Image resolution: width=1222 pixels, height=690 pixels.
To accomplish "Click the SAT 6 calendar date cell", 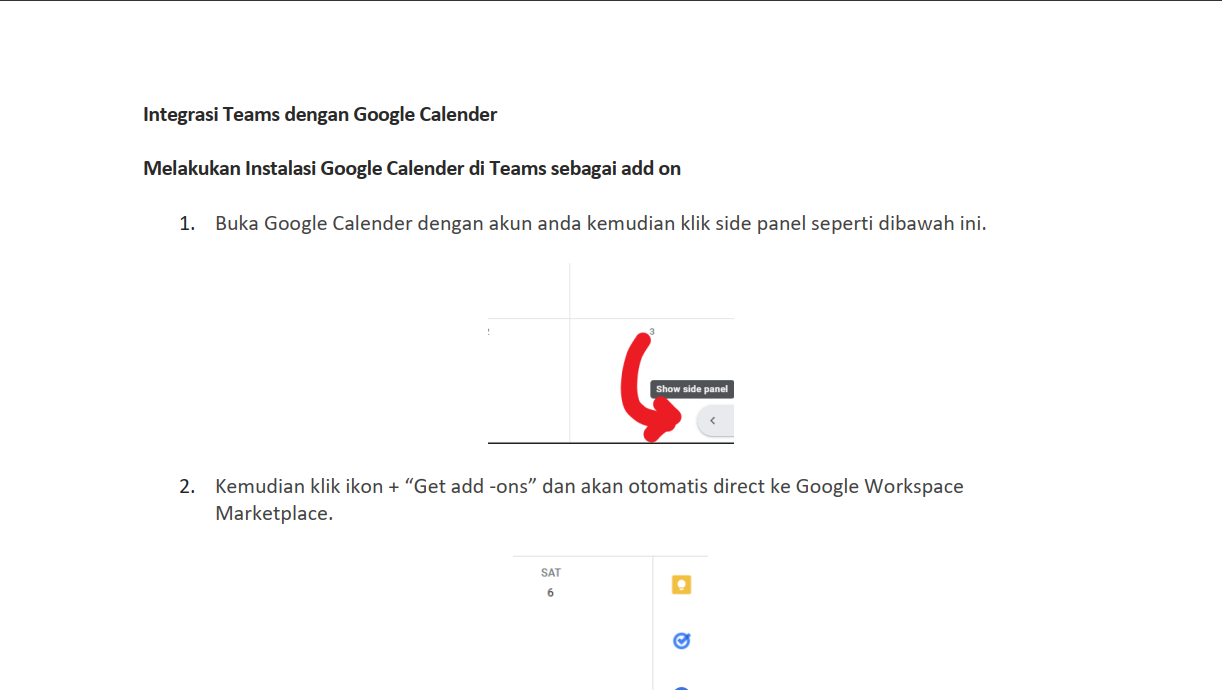I will [550, 583].
